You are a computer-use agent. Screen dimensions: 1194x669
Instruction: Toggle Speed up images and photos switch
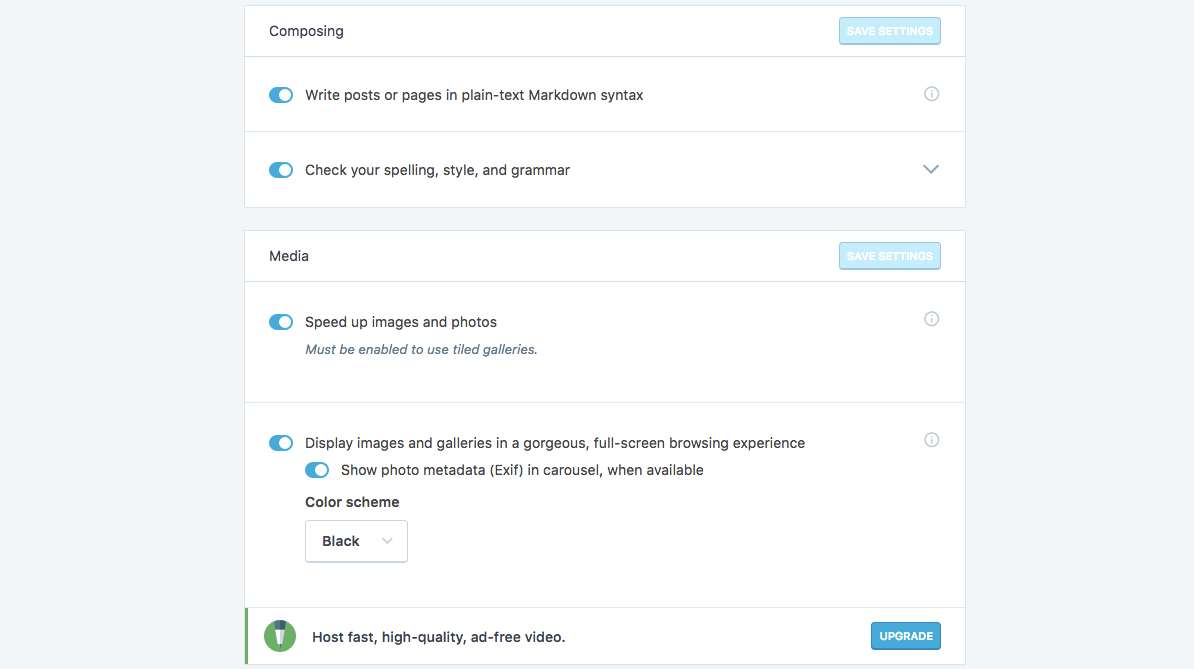(x=281, y=322)
